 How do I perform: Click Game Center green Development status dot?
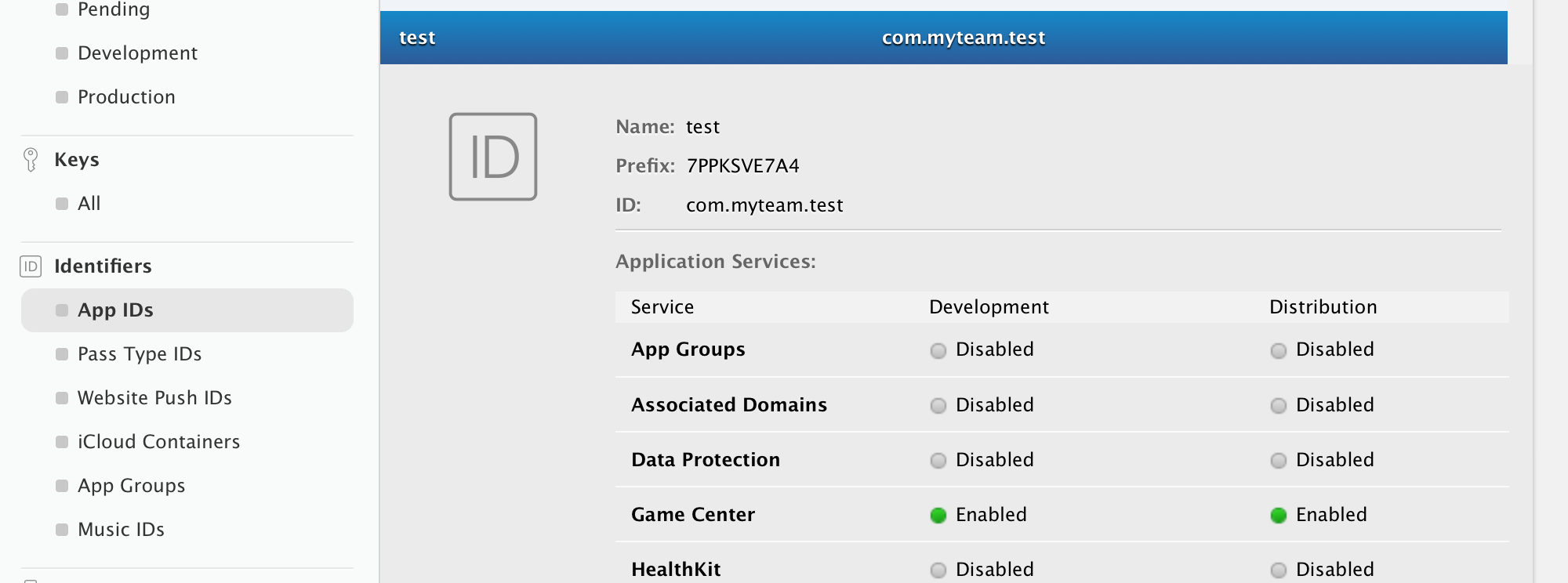click(x=938, y=515)
